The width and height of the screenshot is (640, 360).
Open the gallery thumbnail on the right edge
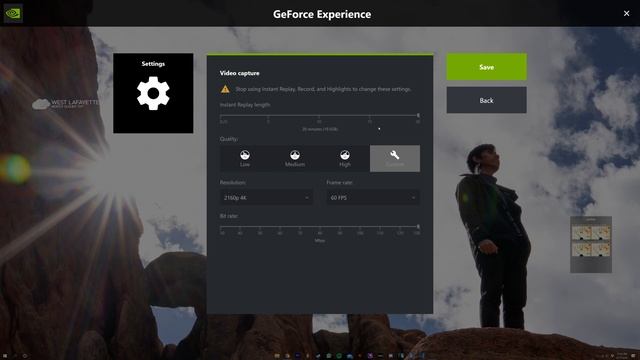coord(591,244)
